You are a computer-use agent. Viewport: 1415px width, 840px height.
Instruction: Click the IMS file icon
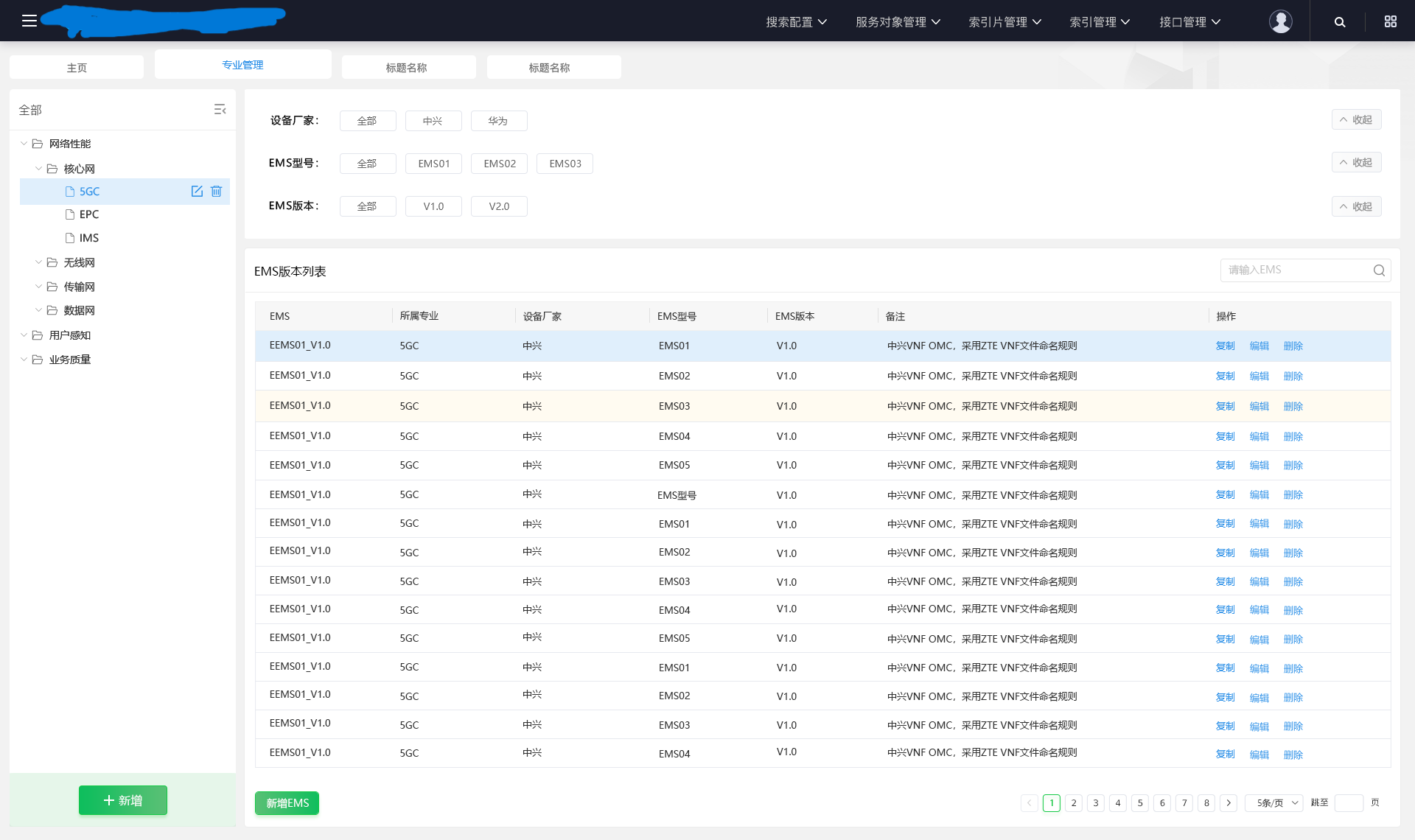(70, 238)
